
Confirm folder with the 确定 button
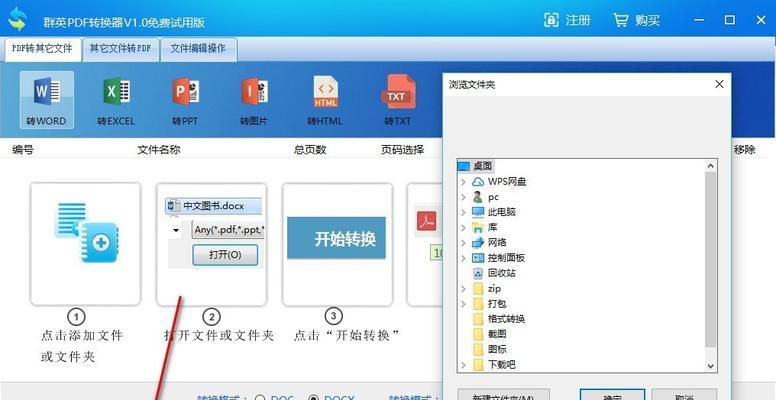tap(612, 396)
